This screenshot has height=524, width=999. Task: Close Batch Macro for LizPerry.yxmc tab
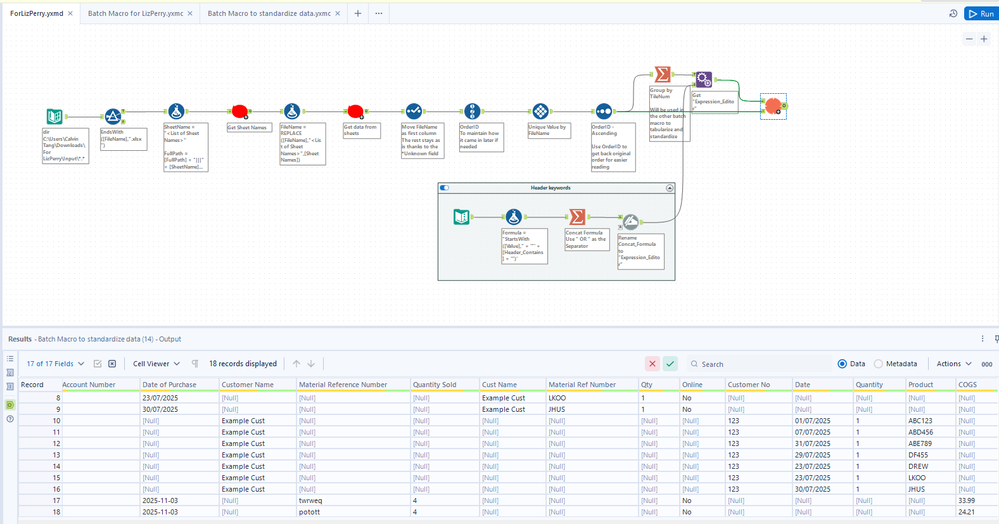190,13
